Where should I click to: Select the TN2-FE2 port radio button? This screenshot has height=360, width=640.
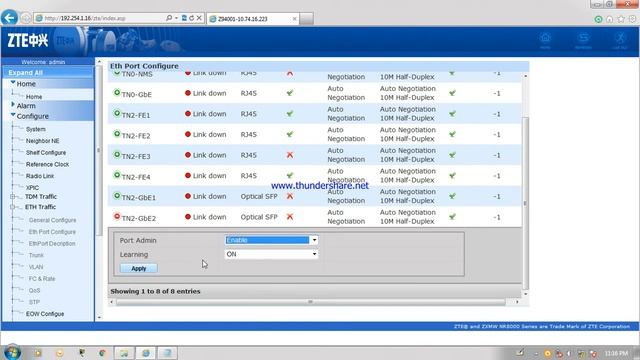(117, 134)
